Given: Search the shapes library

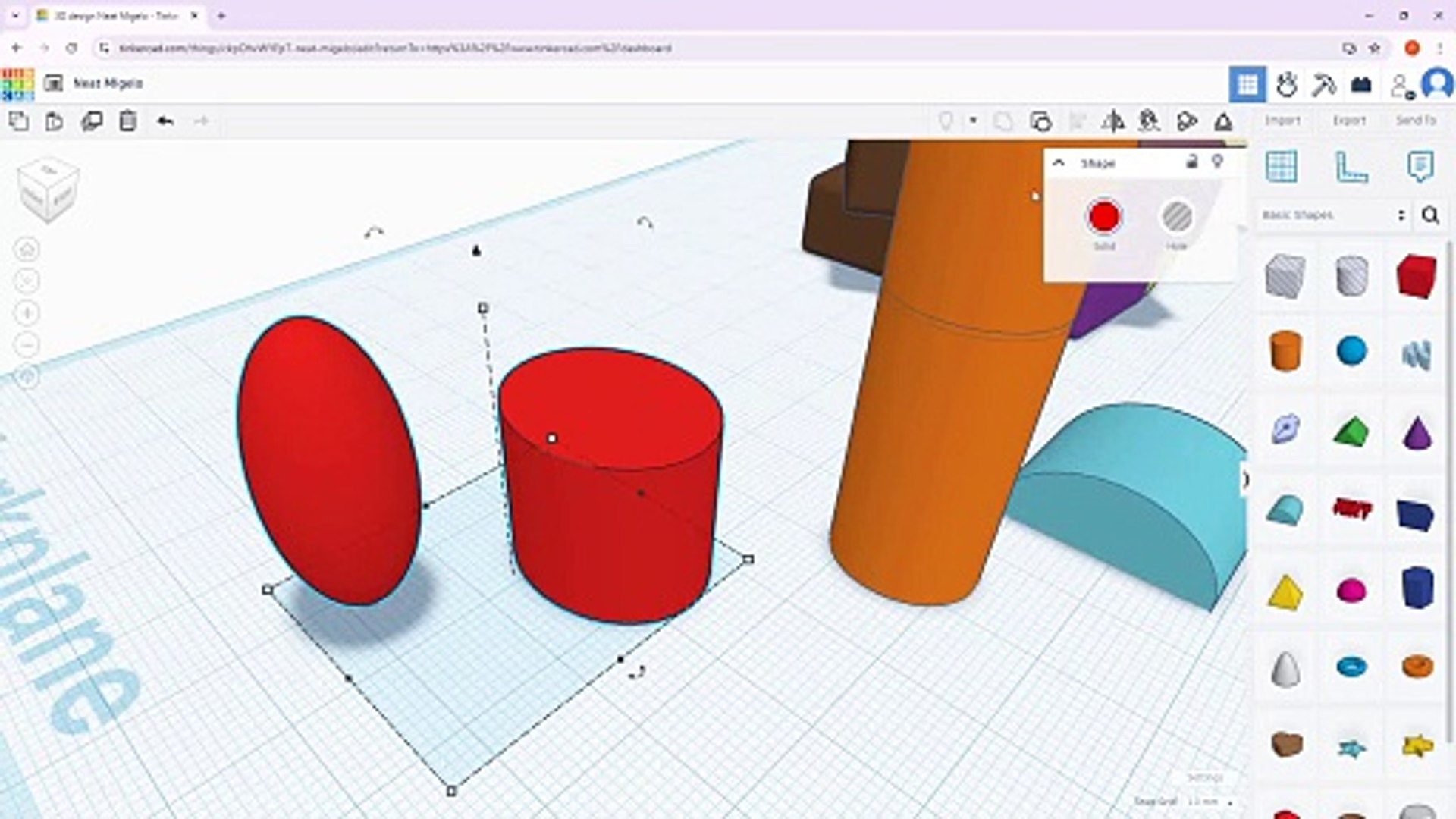Looking at the screenshot, I should [1430, 215].
